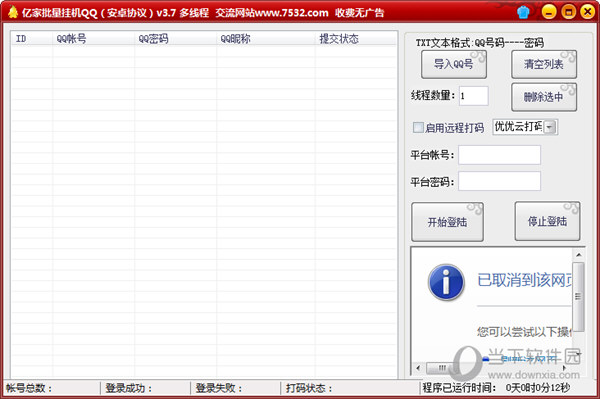Click the 程序已运行时间 status entry
This screenshot has width=600, height=399.
point(496,388)
